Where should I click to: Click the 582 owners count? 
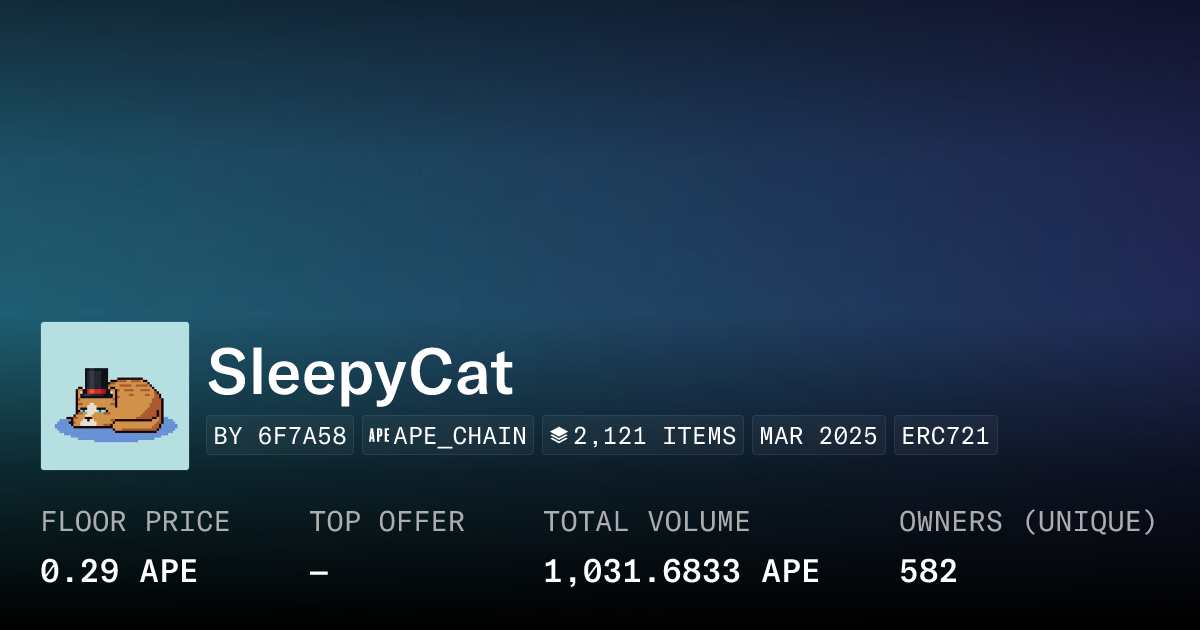point(928,572)
